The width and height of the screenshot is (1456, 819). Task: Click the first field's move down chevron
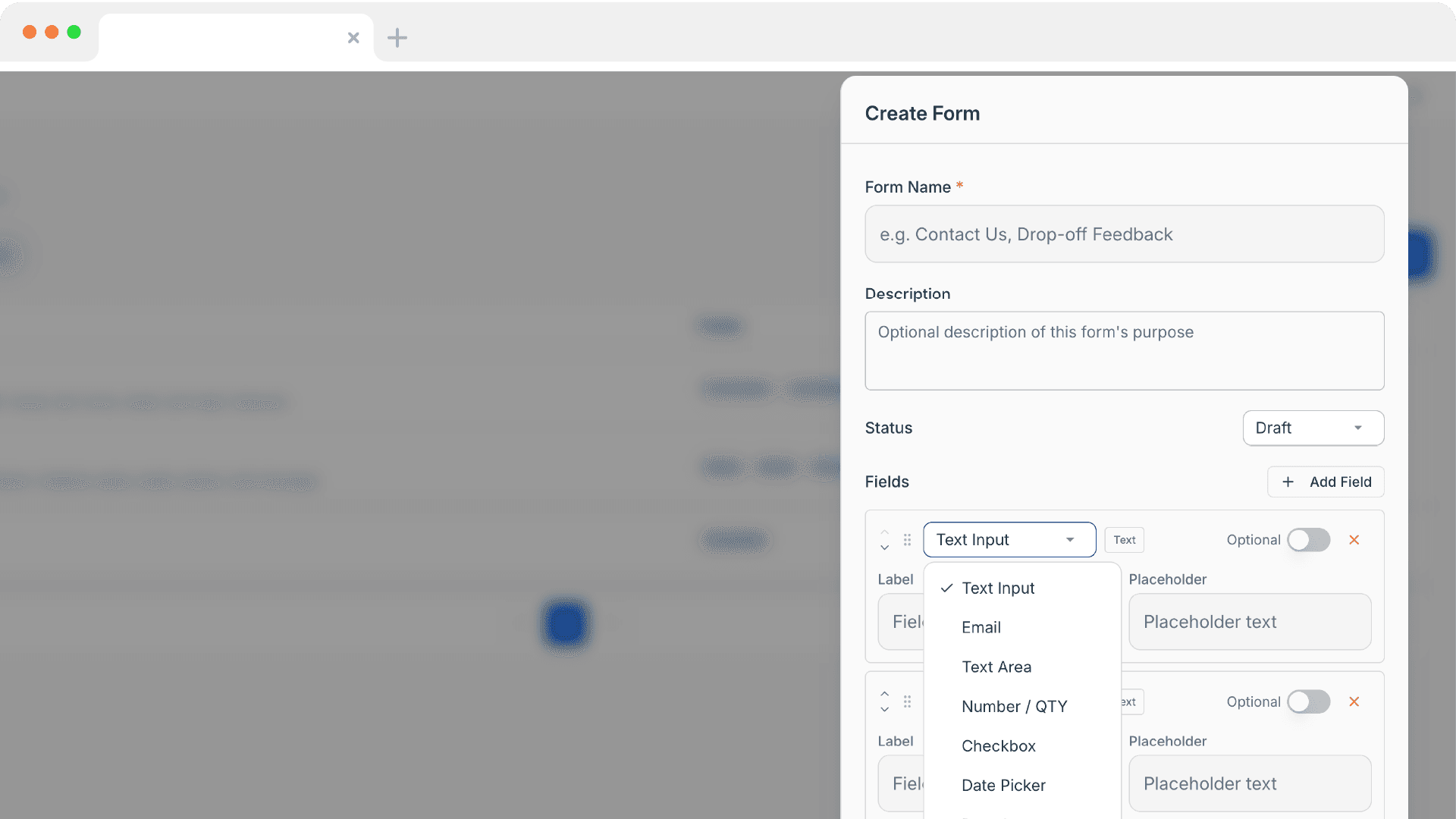point(884,548)
